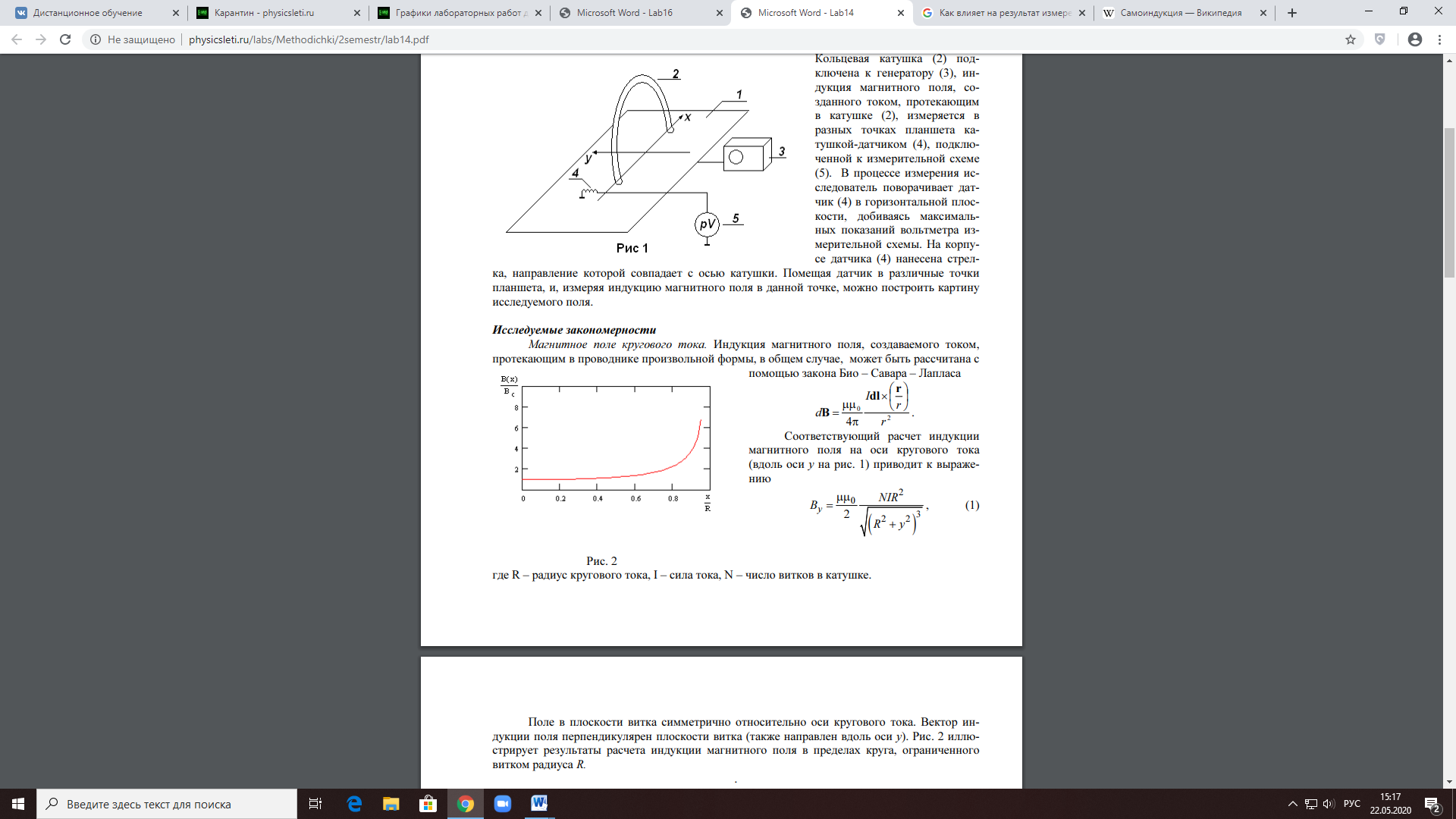Viewport: 1456px width, 819px height.
Task: Open a new browser tab
Action: [x=1292, y=13]
